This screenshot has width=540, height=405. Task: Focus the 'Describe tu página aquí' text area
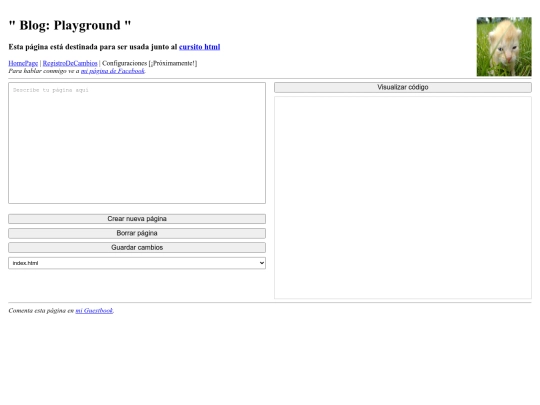137,143
